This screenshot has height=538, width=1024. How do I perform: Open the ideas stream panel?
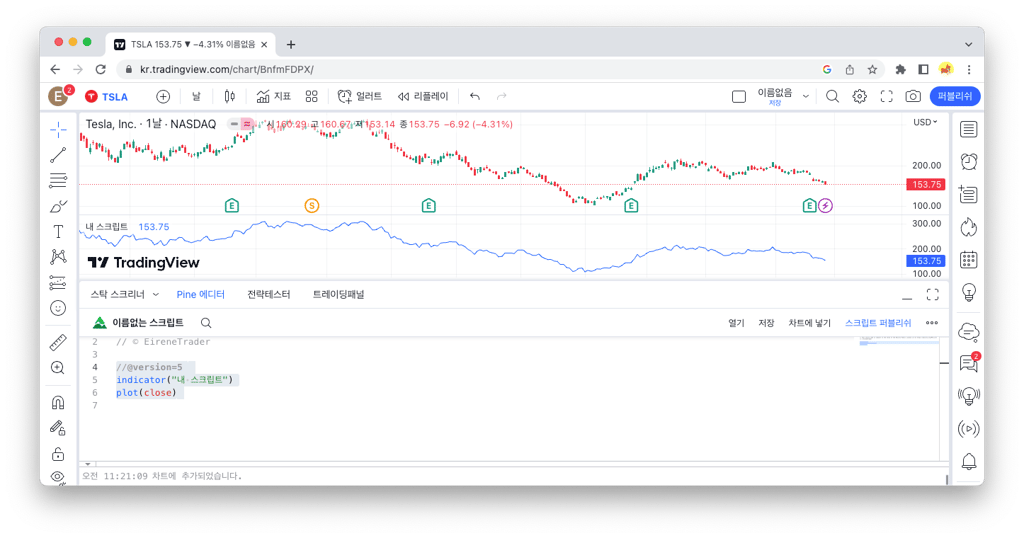968,396
